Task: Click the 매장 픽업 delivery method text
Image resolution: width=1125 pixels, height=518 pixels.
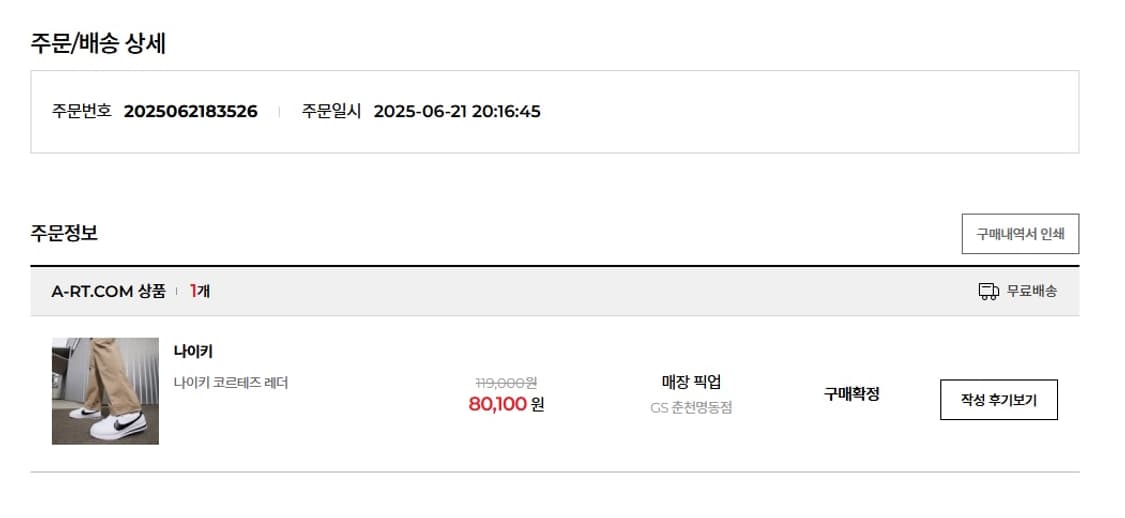Action: coord(691,382)
